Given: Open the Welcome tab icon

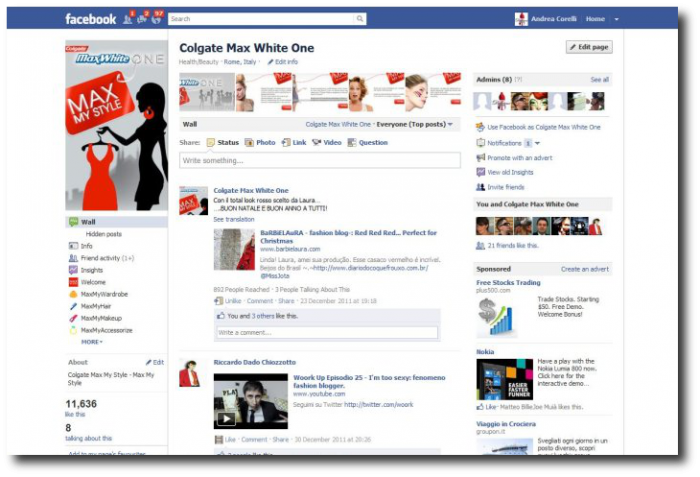Looking at the screenshot, I should click(x=73, y=282).
